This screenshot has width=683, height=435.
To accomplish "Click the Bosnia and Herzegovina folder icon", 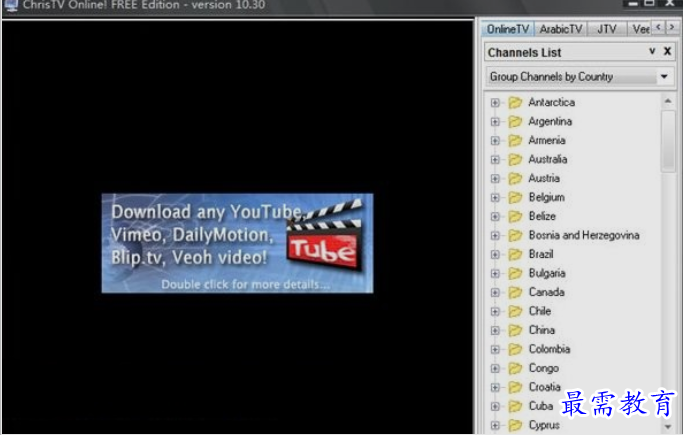I will point(515,235).
